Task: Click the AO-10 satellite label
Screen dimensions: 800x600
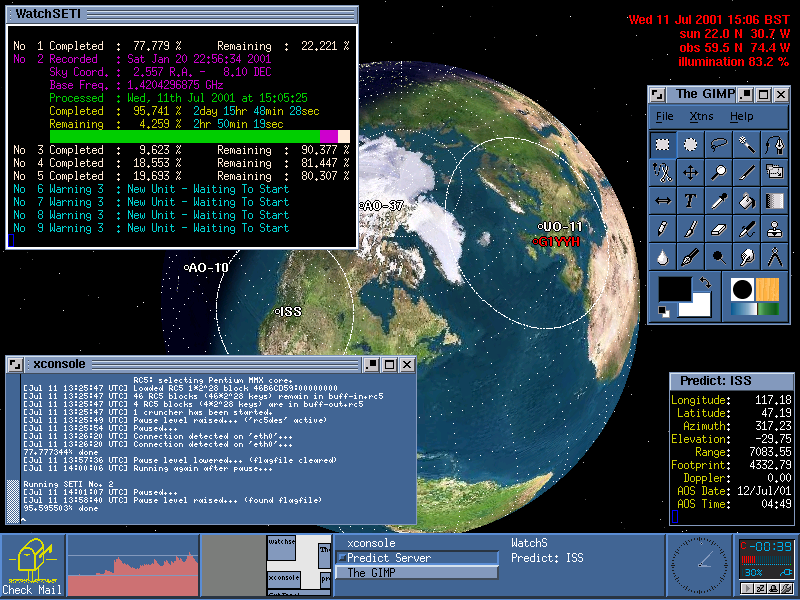Action: [207, 268]
